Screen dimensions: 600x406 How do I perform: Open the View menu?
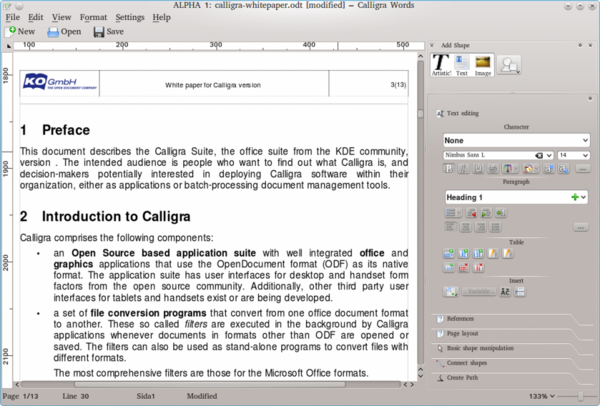(61, 17)
